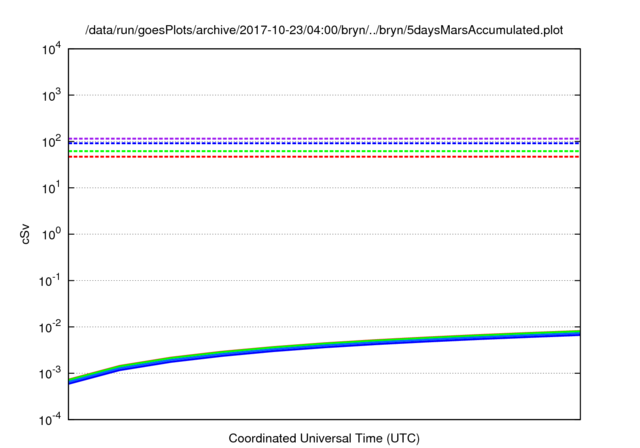
Task: Click the 10^-1 y-axis tick label
Action: coord(50,281)
